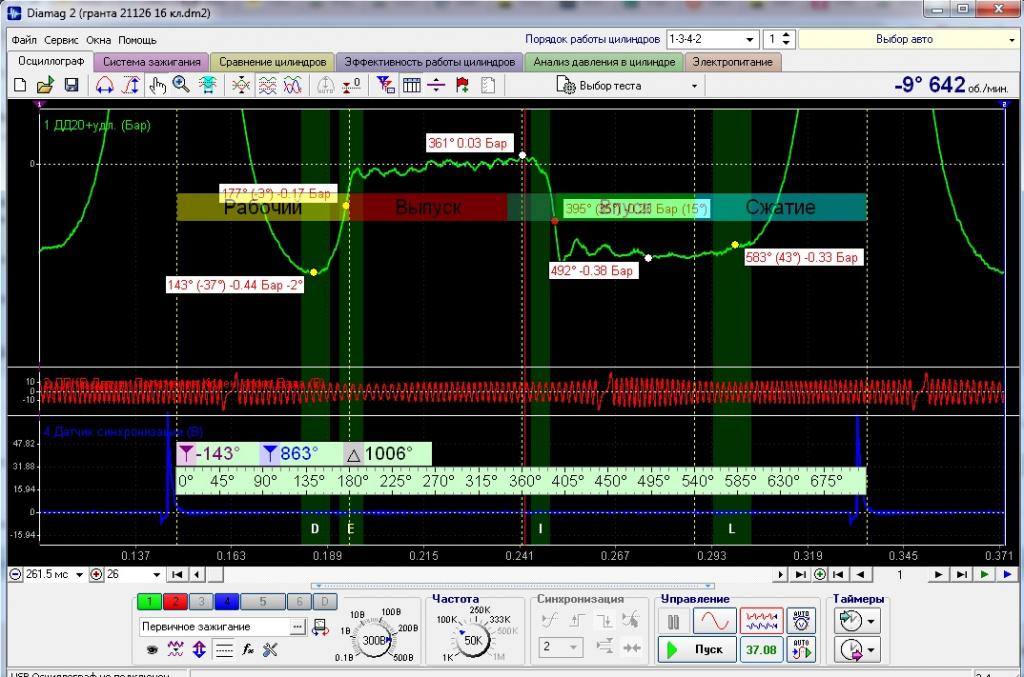Viewport: 1024px width, 677px height.
Task: Toggle channel 5 button
Action: (x=263, y=601)
